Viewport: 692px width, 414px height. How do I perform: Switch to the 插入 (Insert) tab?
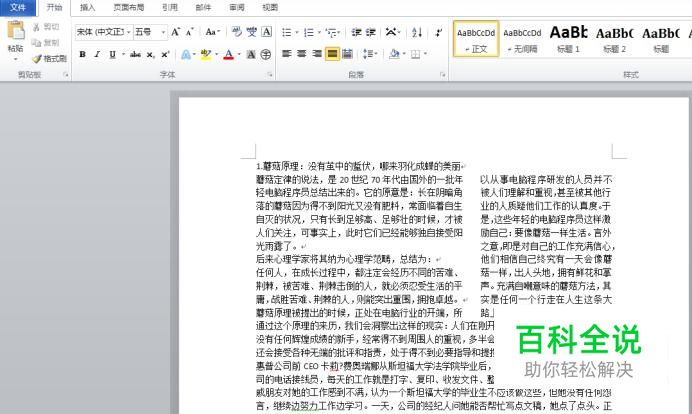pyautogui.click(x=88, y=7)
